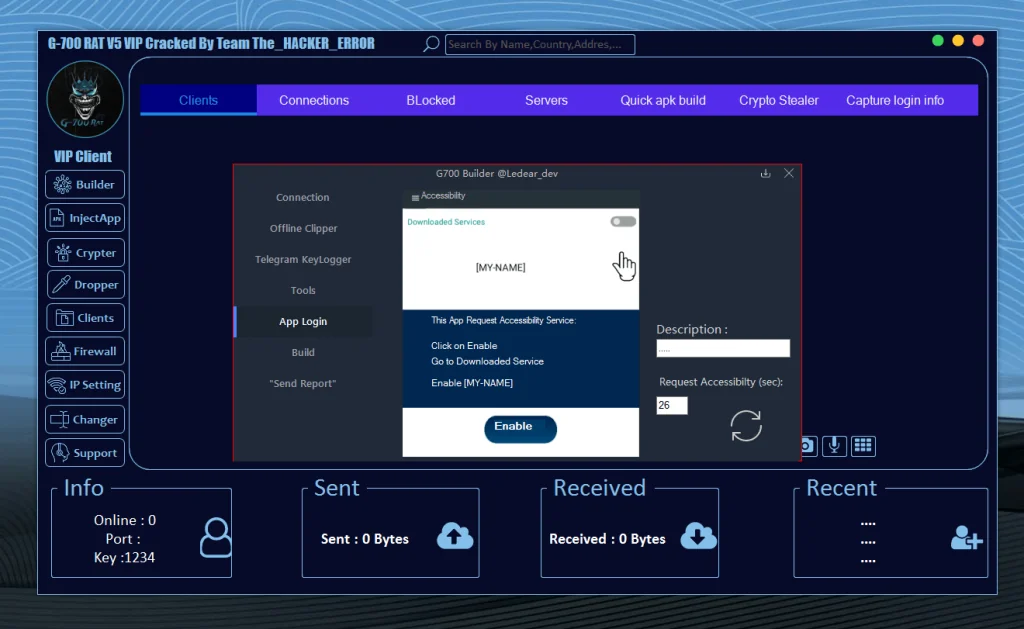The height and width of the screenshot is (629, 1024).
Task: Click the circular refresh arrows icon
Action: 746,426
